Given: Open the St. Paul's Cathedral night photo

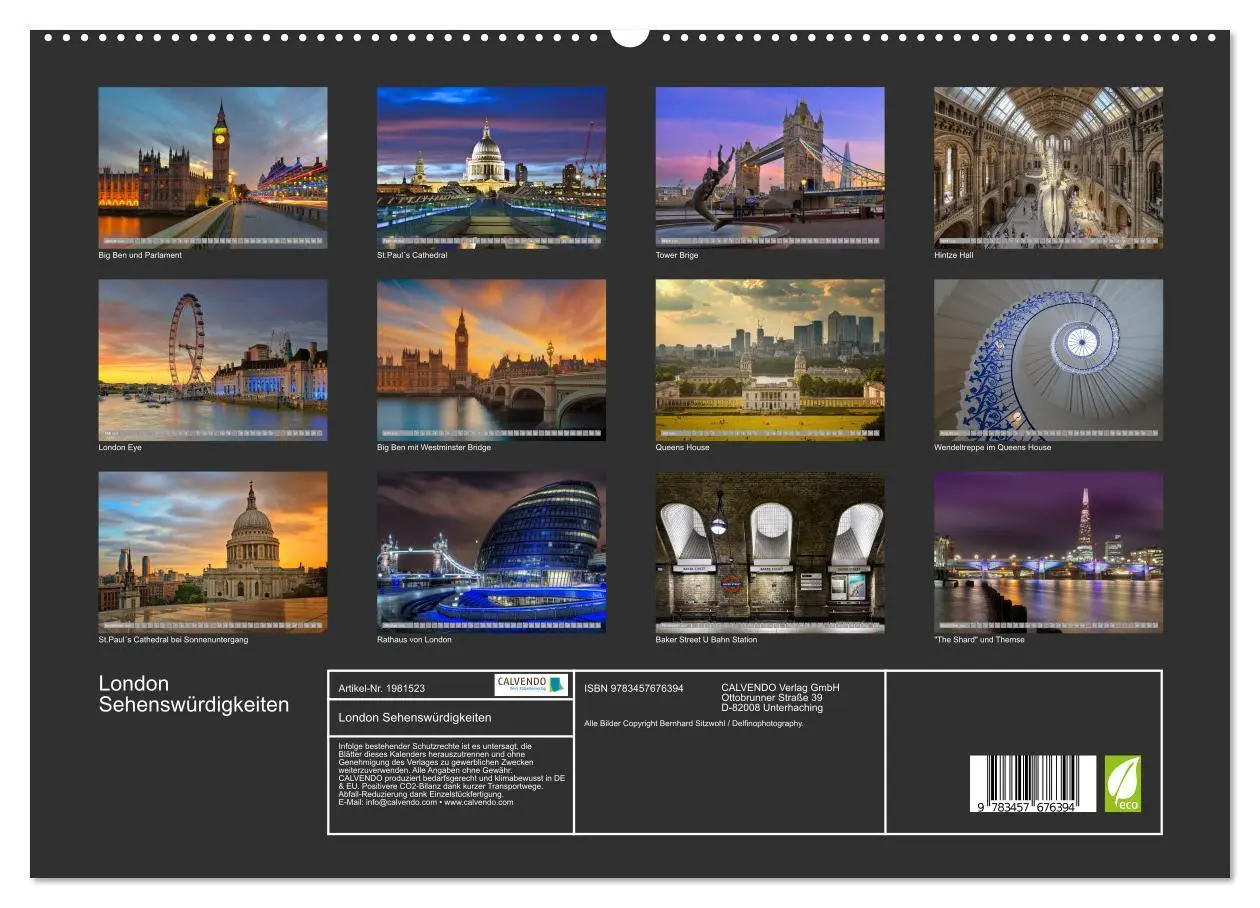Looking at the screenshot, I should coord(491,167).
